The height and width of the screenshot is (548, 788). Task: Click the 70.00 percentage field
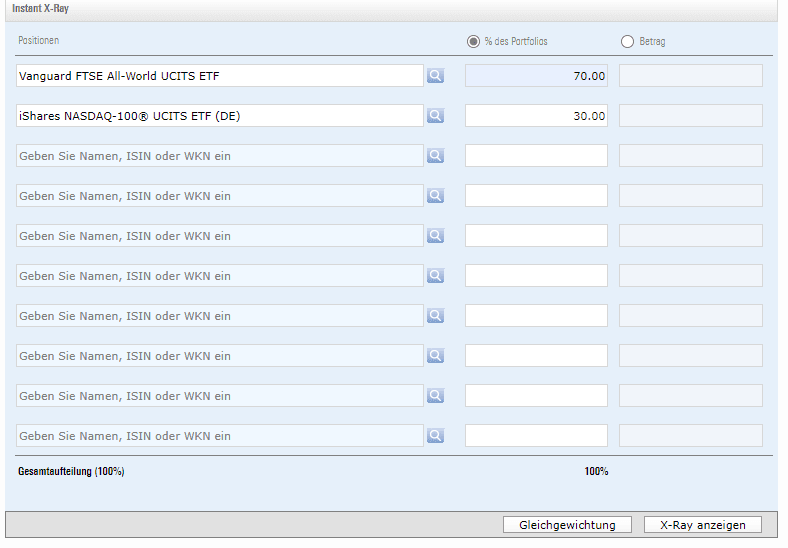point(536,76)
